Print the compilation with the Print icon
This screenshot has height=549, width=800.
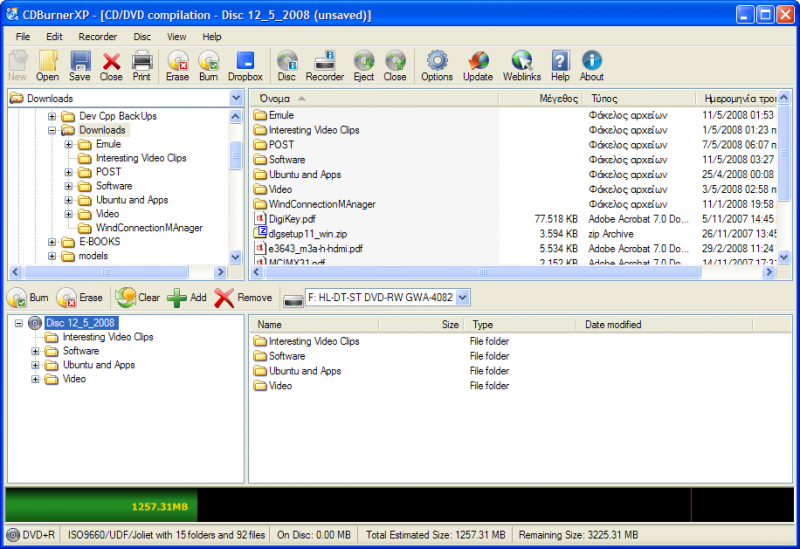[142, 66]
